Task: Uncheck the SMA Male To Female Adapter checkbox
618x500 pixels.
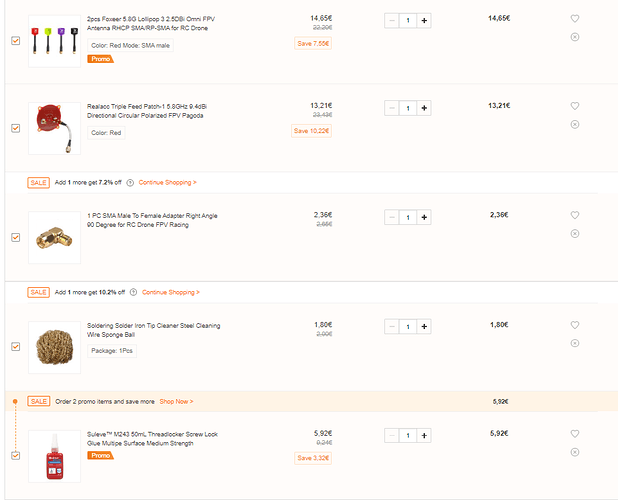Action: [15, 237]
